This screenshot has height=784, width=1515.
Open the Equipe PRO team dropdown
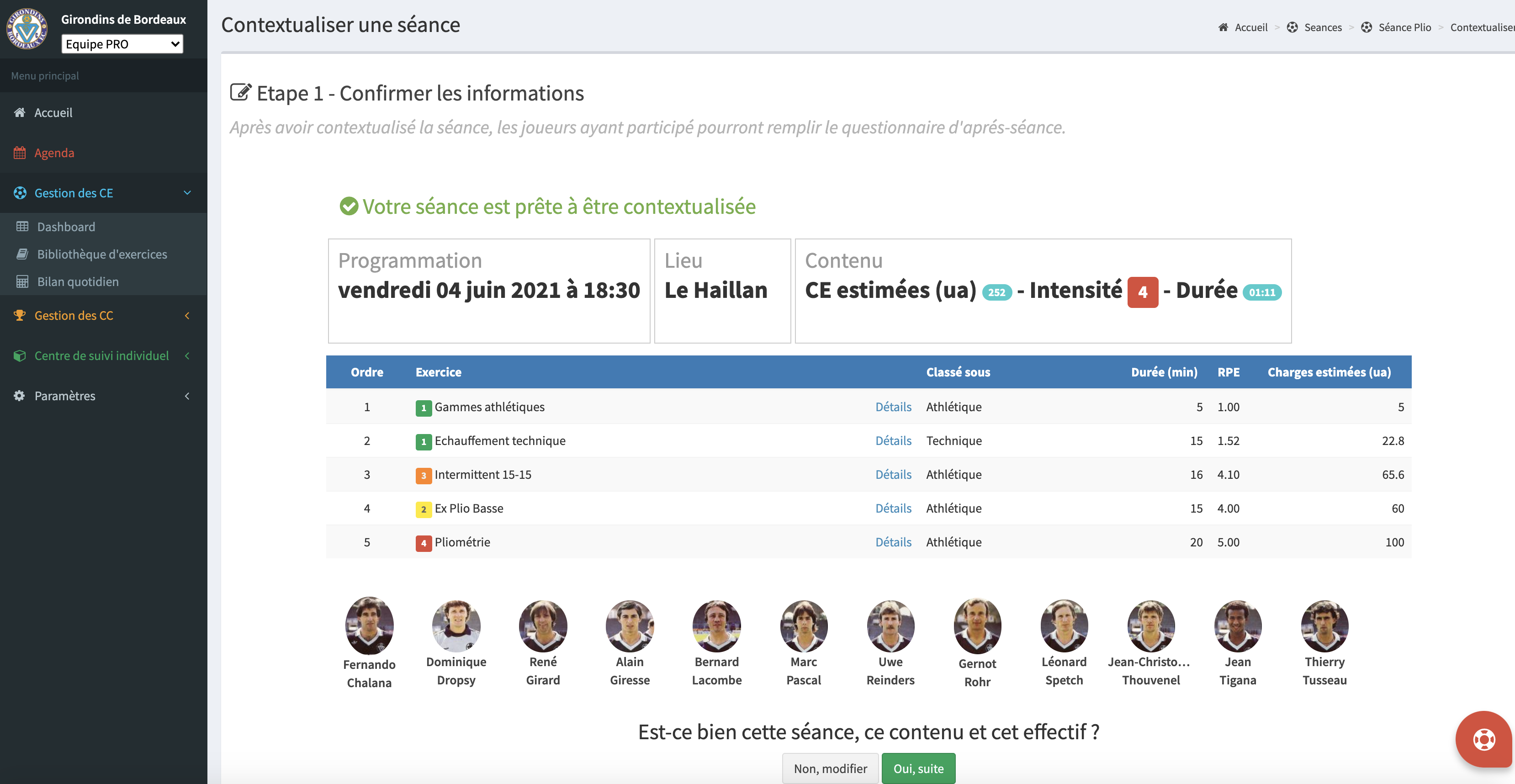pos(122,44)
